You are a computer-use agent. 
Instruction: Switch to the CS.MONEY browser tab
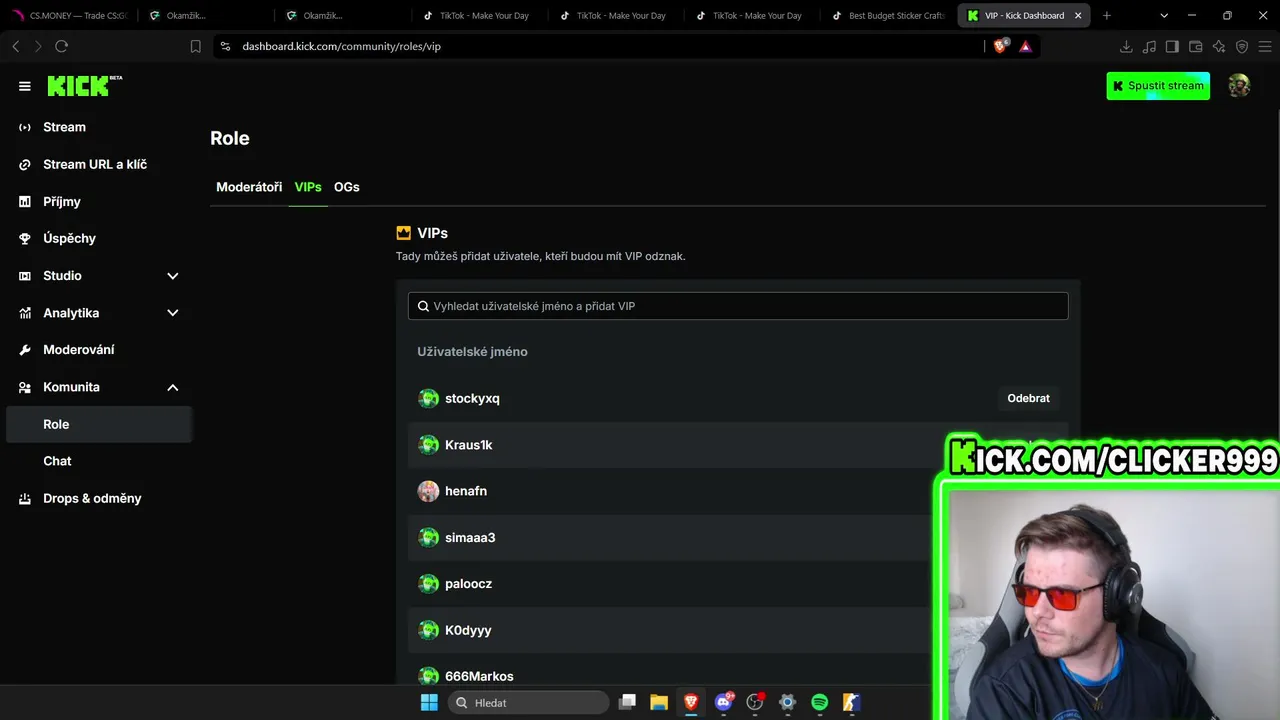(68, 16)
